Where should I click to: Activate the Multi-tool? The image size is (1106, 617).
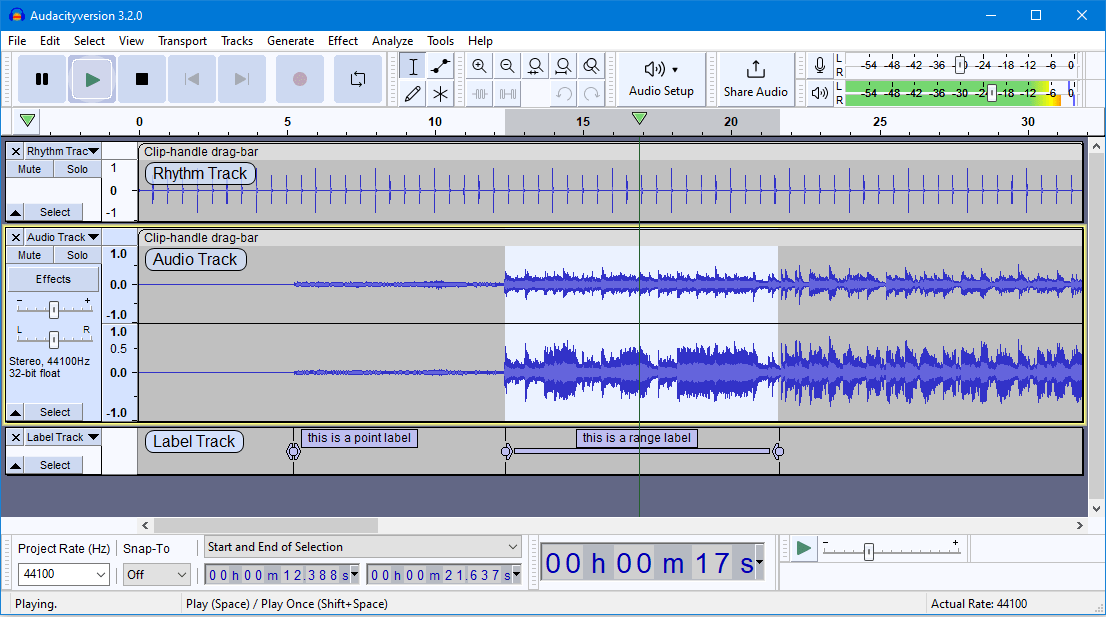[440, 92]
